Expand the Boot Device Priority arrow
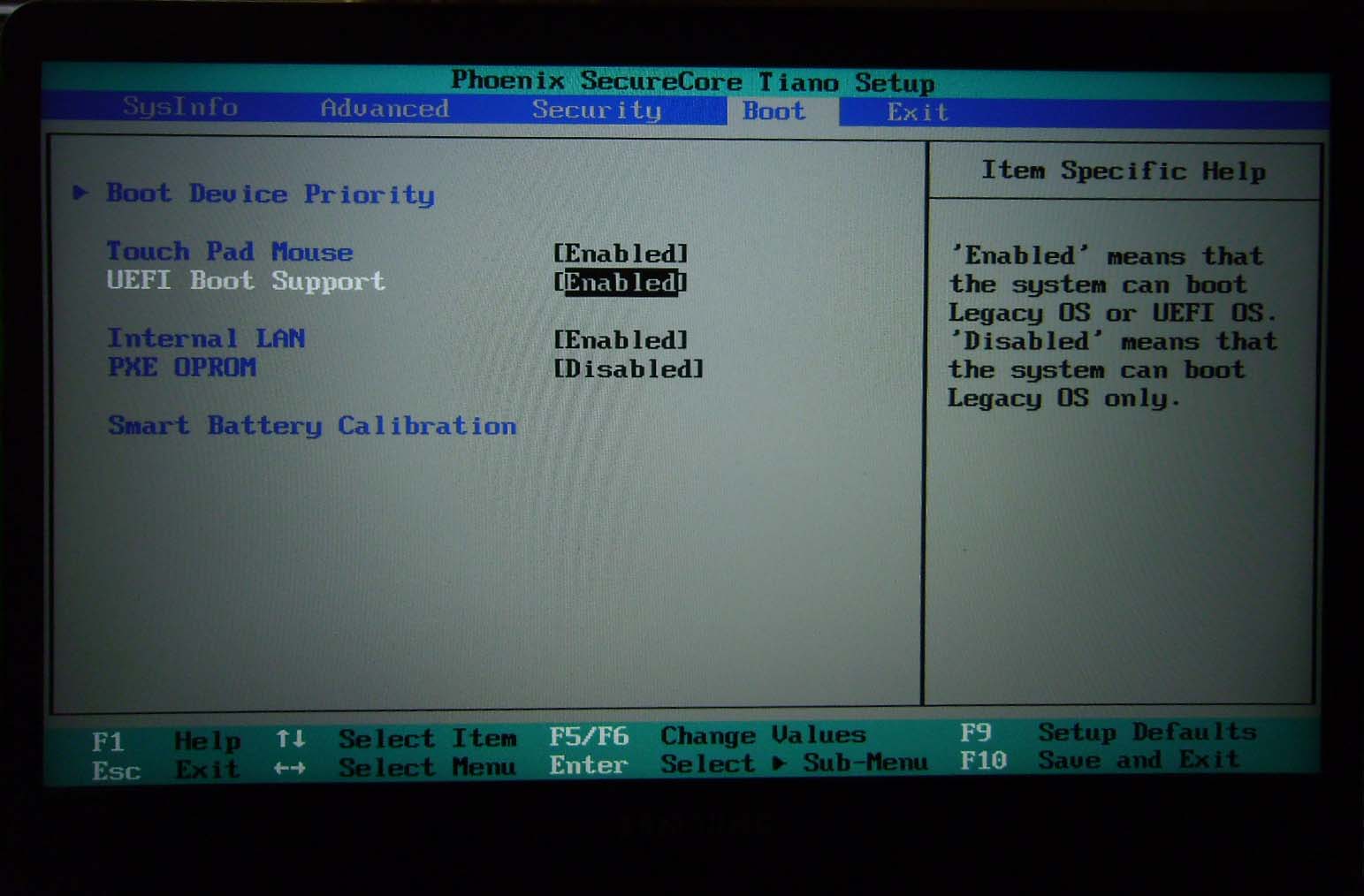The height and width of the screenshot is (896, 1364). tap(80, 192)
